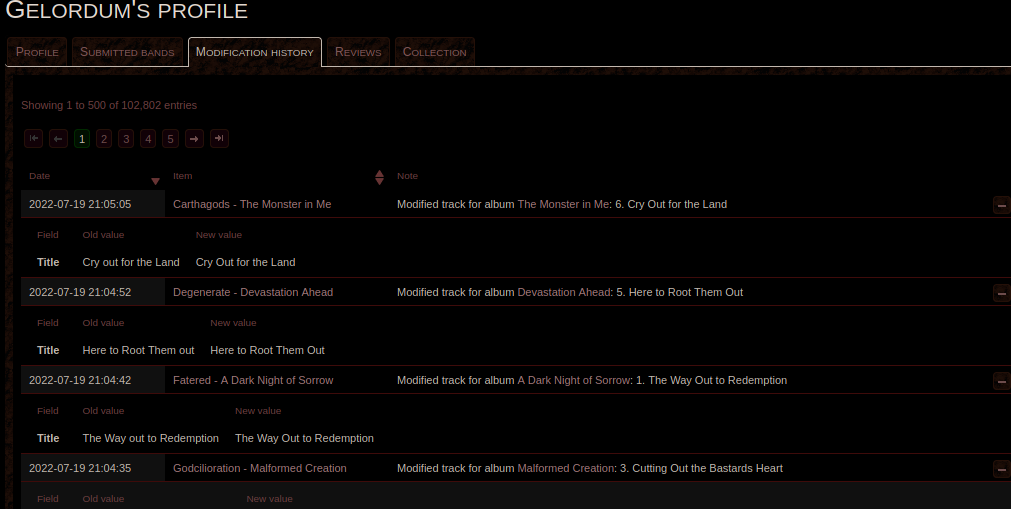This screenshot has height=509, width=1011.
Task: Open Degenerate - Devastation Ahead item link
Action: pyautogui.click(x=253, y=292)
